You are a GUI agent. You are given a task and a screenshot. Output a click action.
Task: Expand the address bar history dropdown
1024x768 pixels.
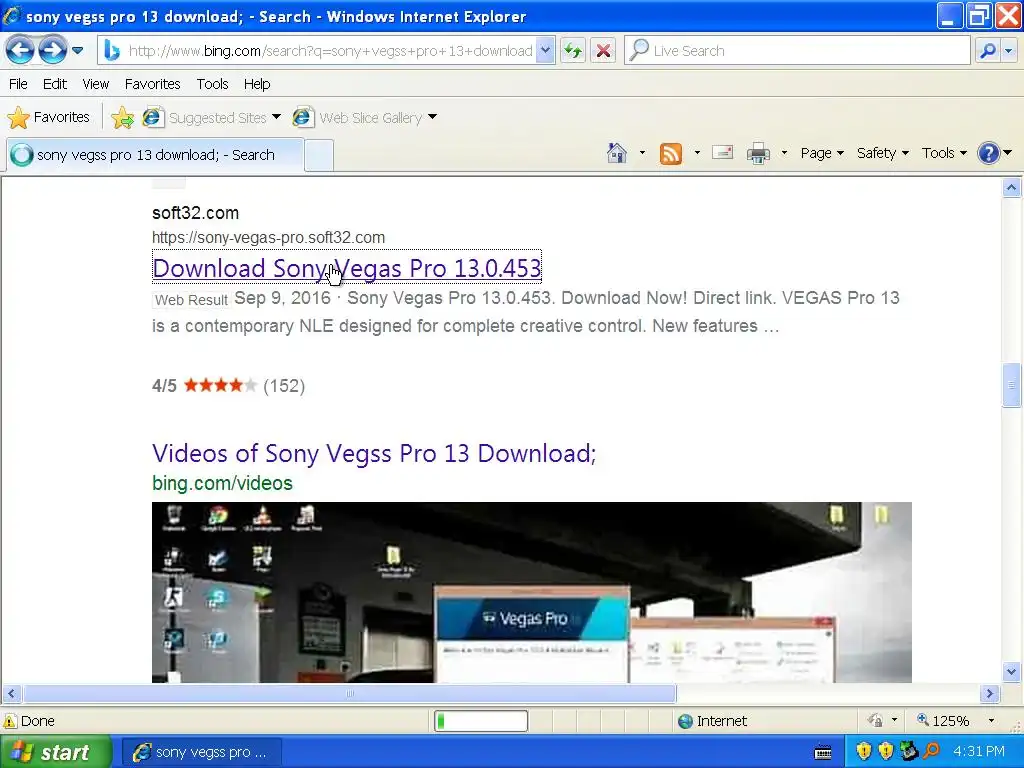coord(545,50)
